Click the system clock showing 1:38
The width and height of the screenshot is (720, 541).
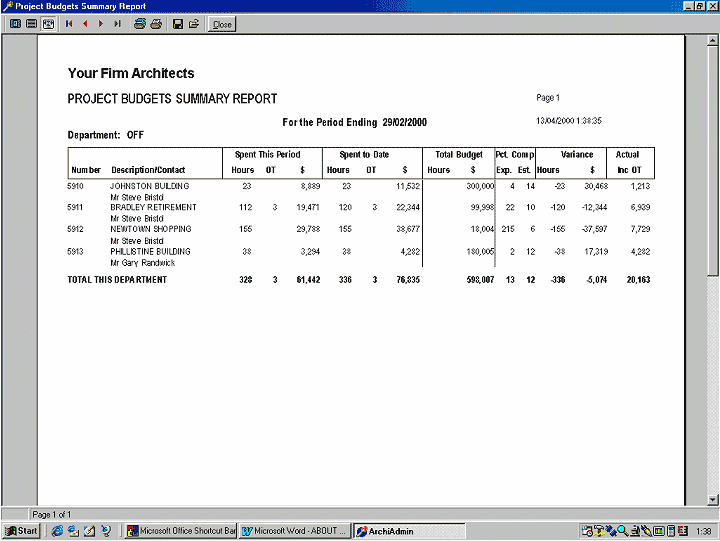tap(703, 531)
